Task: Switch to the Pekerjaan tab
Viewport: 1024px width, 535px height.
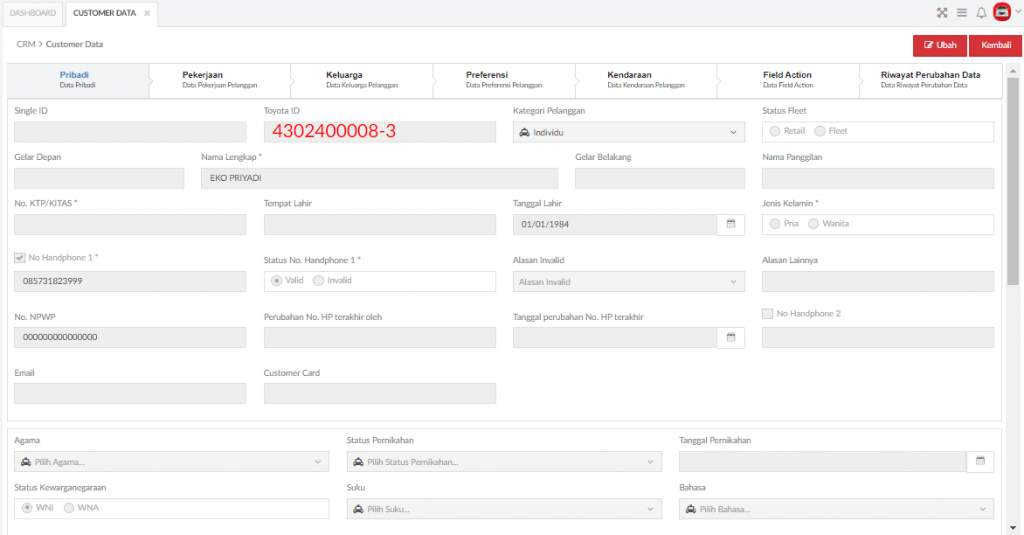Action: pyautogui.click(x=219, y=80)
